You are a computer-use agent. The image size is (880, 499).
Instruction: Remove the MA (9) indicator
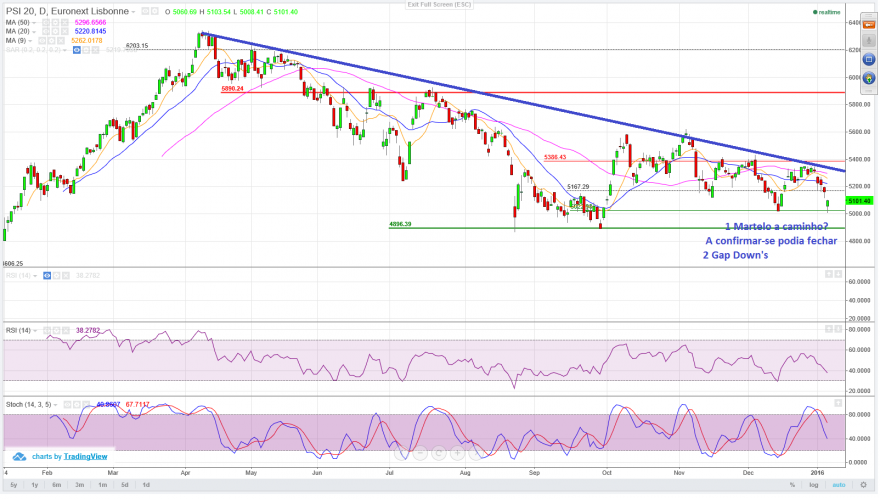61,40
